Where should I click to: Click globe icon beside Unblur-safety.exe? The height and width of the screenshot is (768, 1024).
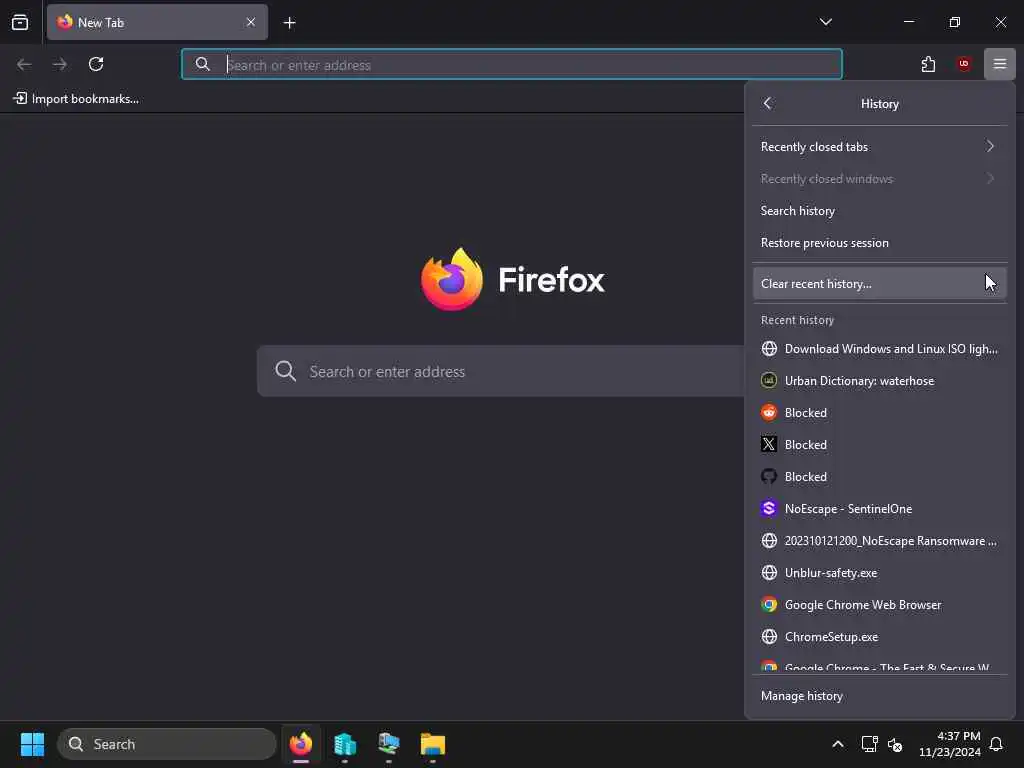(x=769, y=573)
